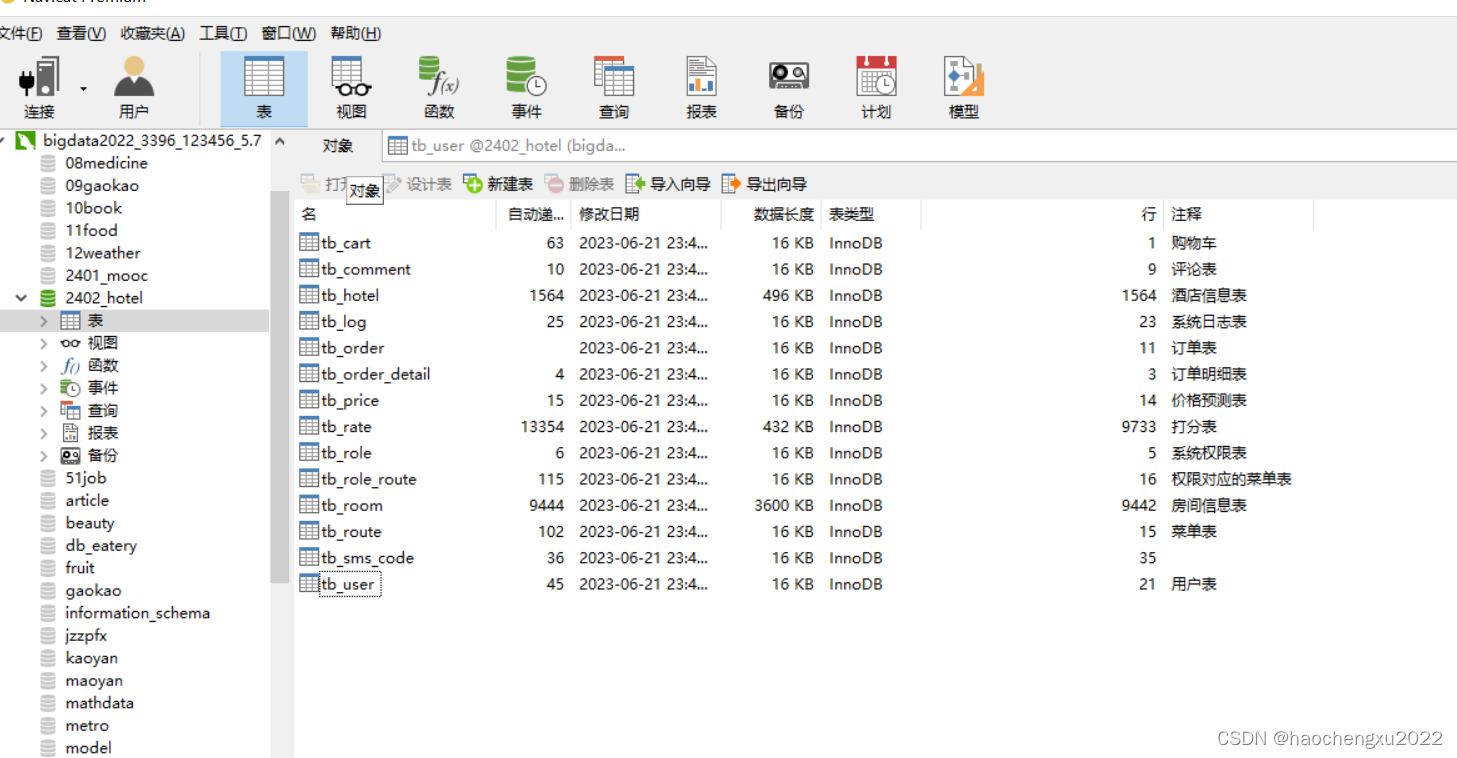Click New Table (新建表) button
The width and height of the screenshot is (1457, 758).
(498, 184)
